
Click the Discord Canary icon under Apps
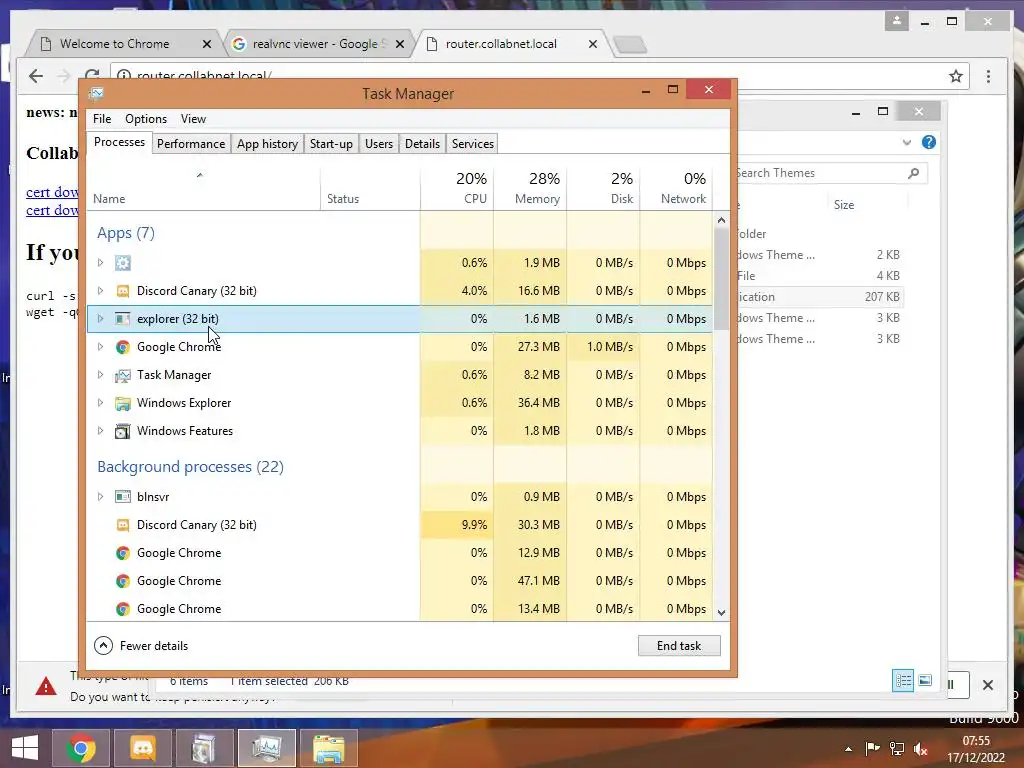pyautogui.click(x=123, y=291)
